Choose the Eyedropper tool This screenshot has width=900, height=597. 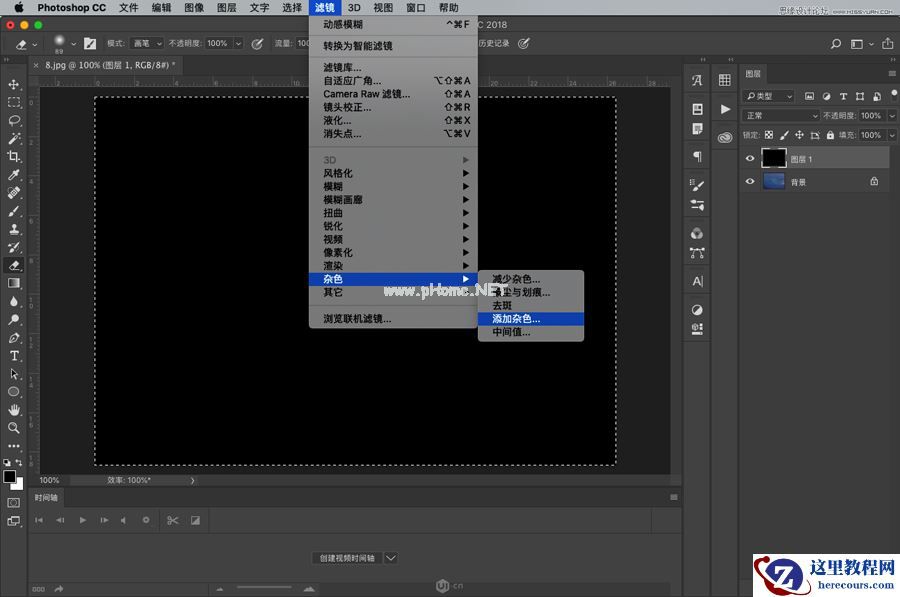pyautogui.click(x=14, y=175)
